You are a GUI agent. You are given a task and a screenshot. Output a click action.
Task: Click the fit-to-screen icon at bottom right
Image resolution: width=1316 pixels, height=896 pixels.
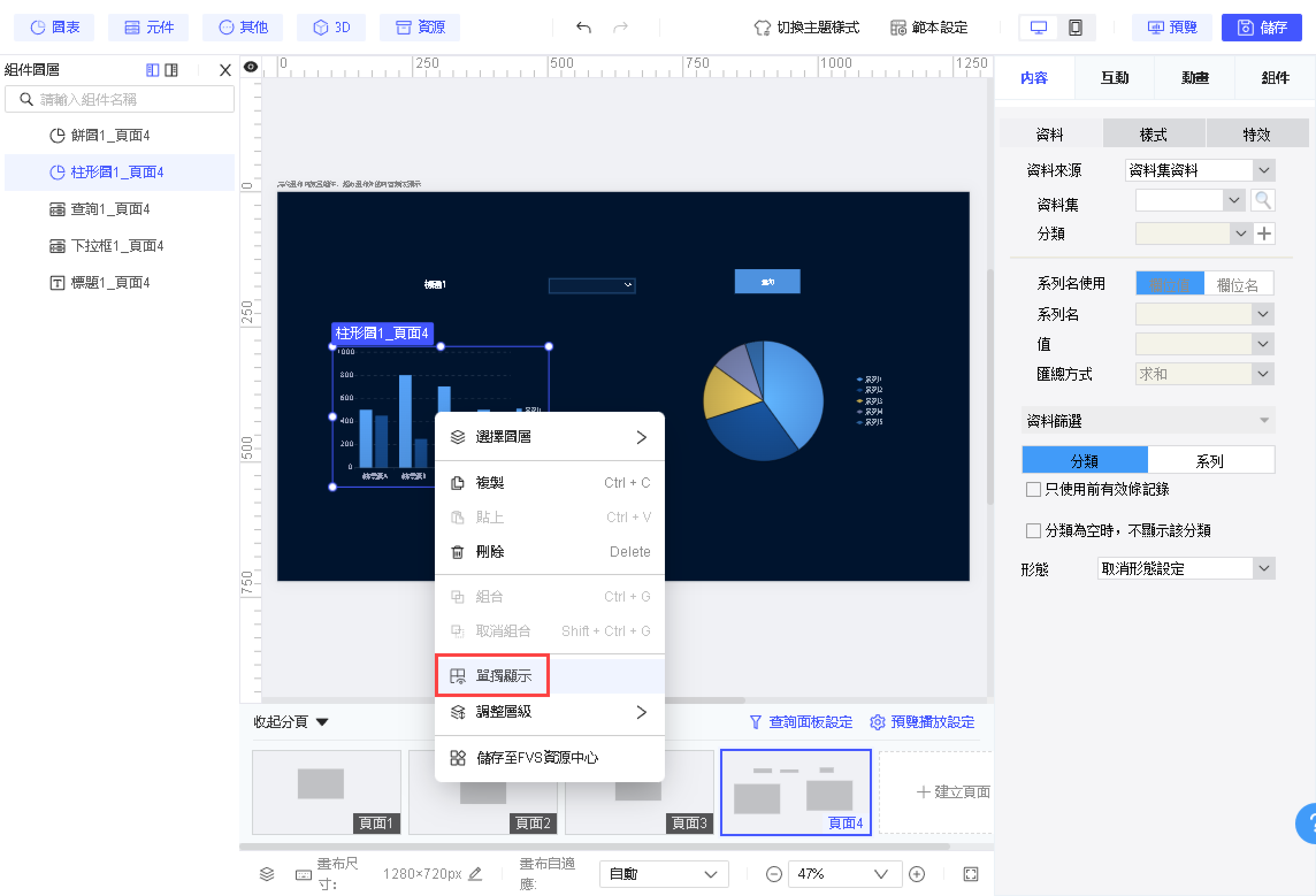(970, 874)
